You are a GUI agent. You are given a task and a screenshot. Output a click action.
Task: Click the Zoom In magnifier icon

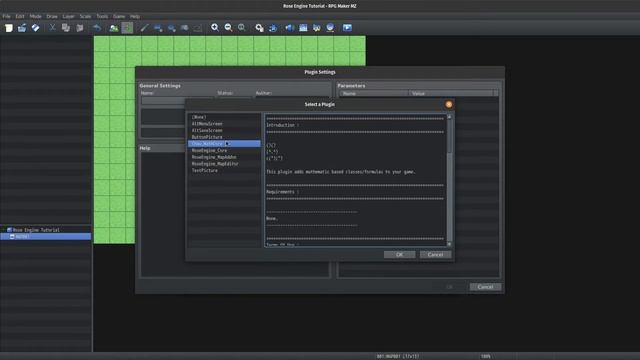(x=215, y=28)
